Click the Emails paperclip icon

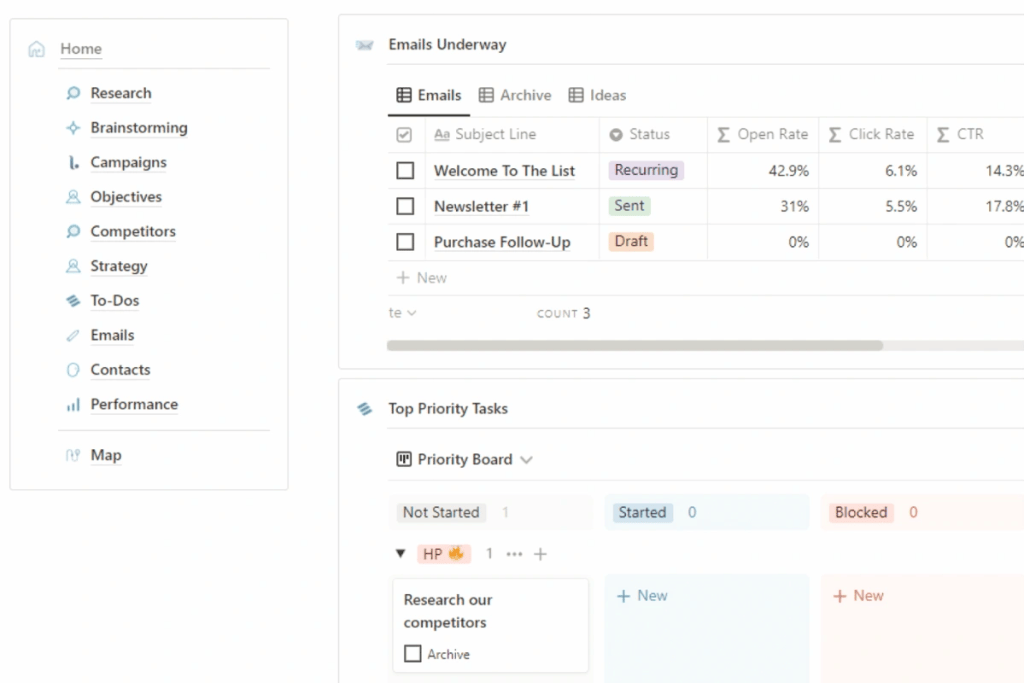[73, 336]
